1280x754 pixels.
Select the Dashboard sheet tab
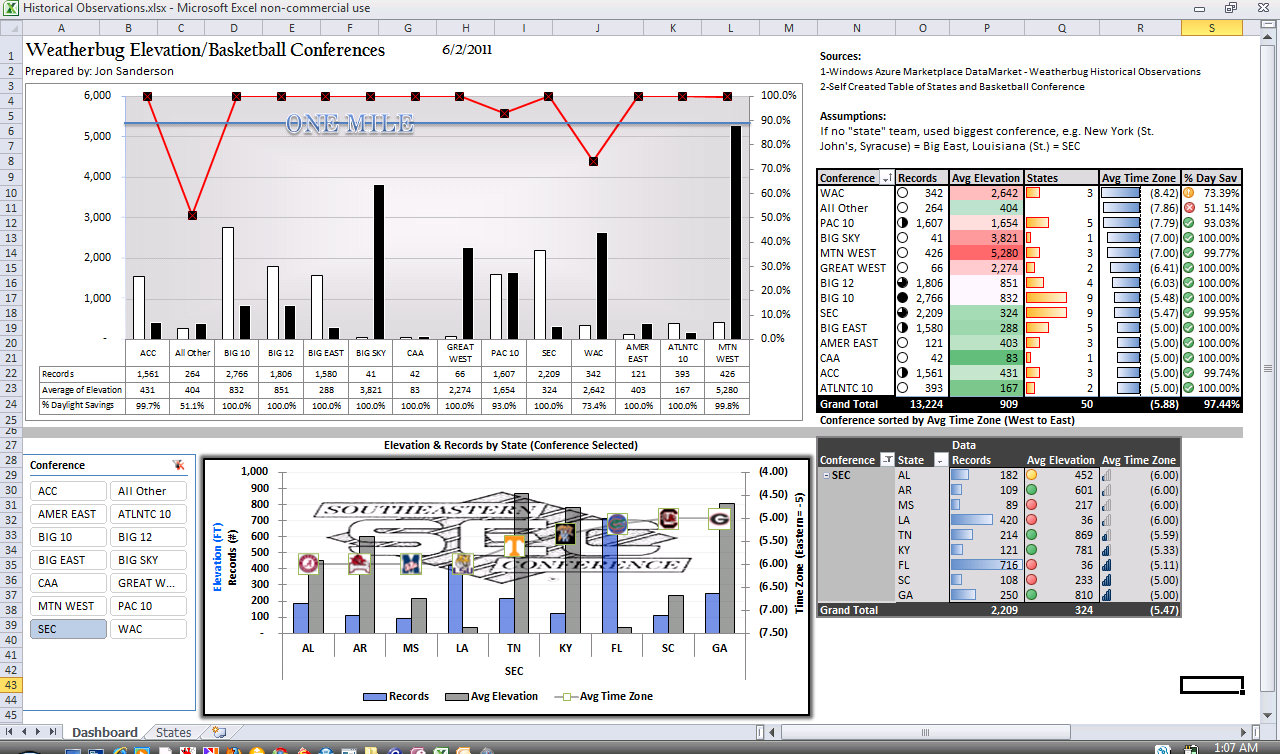[105, 733]
